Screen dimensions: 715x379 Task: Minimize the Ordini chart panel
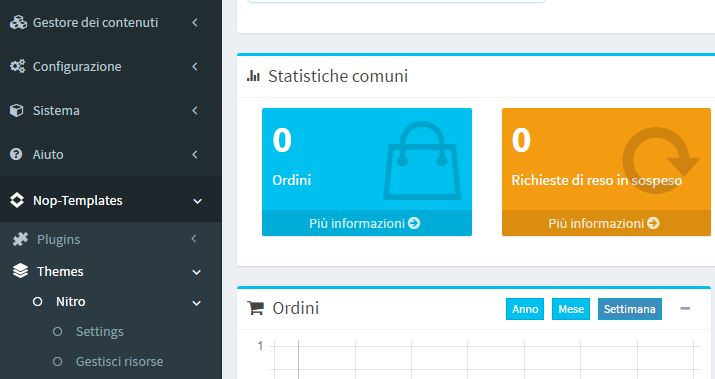(685, 308)
